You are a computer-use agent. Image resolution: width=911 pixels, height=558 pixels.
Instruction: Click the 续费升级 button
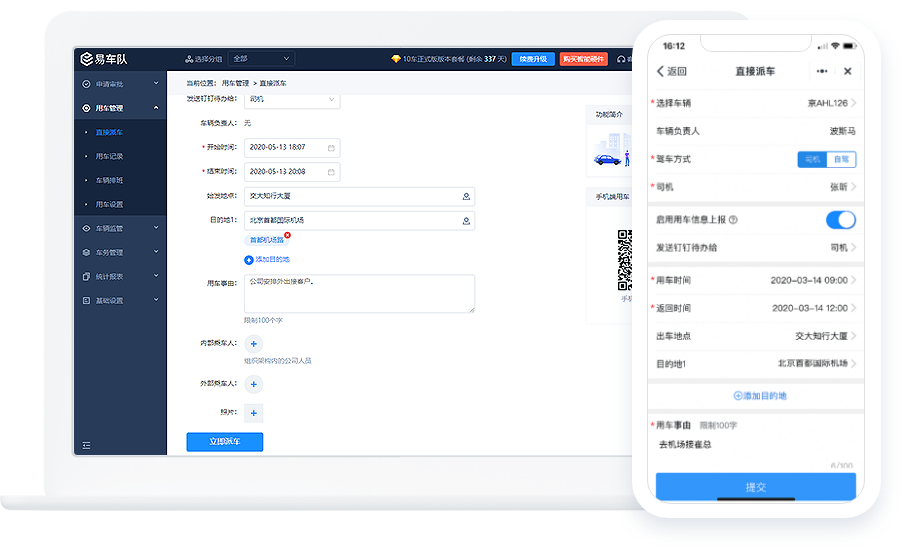(533, 59)
